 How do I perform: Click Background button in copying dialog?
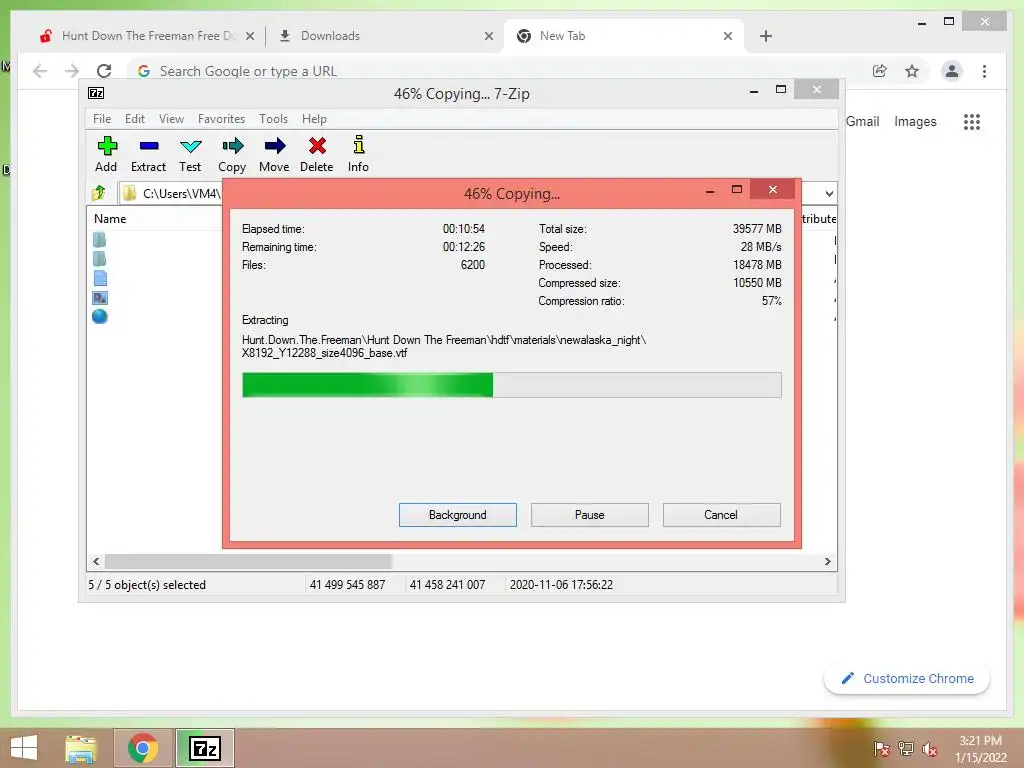pos(458,515)
